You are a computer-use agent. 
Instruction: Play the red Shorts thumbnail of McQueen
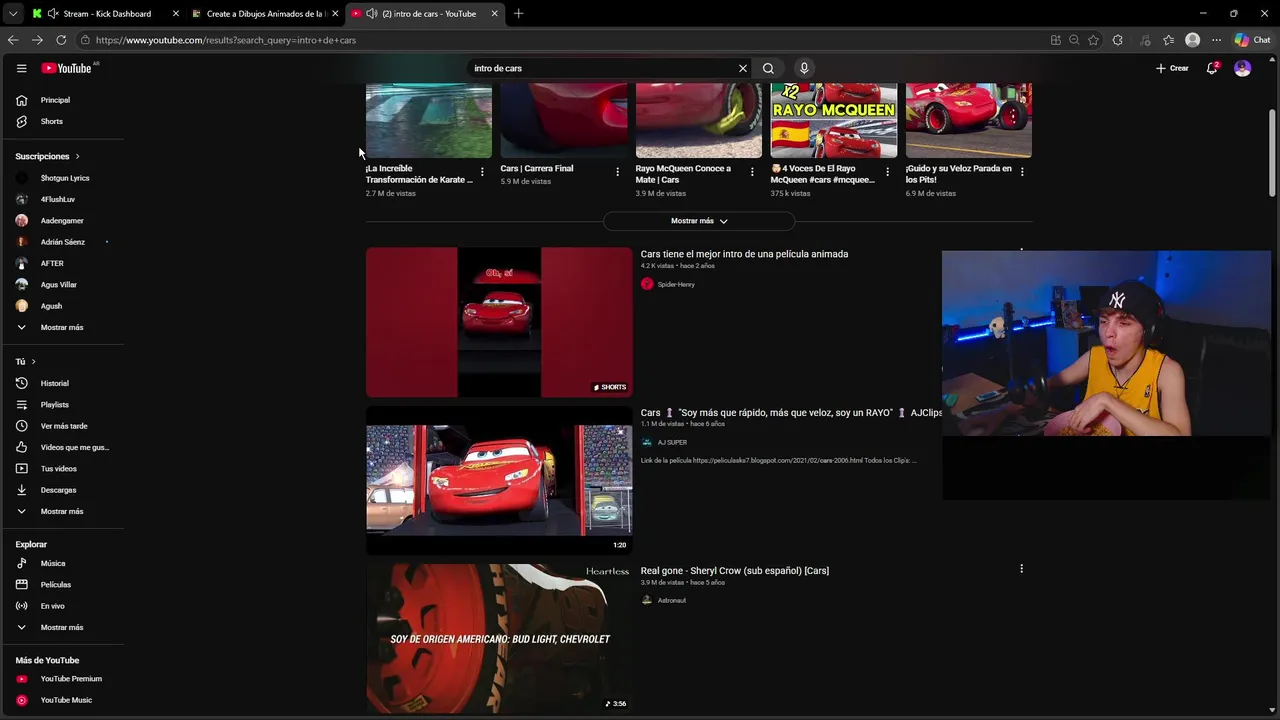tap(499, 322)
